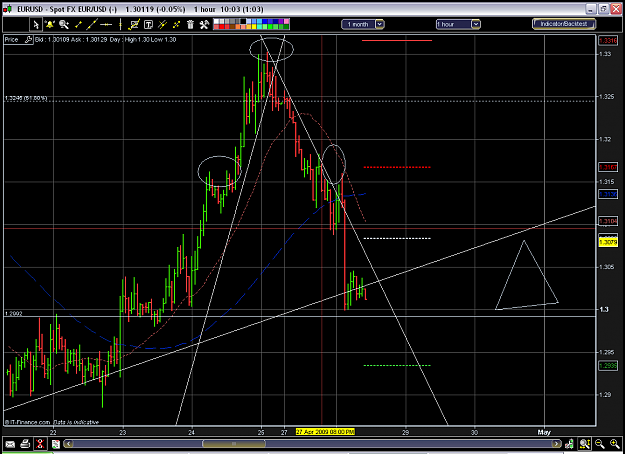Select the yellow chart pattern drawing tool
Image resolution: width=625 pixels, height=454 pixels.
point(134,25)
